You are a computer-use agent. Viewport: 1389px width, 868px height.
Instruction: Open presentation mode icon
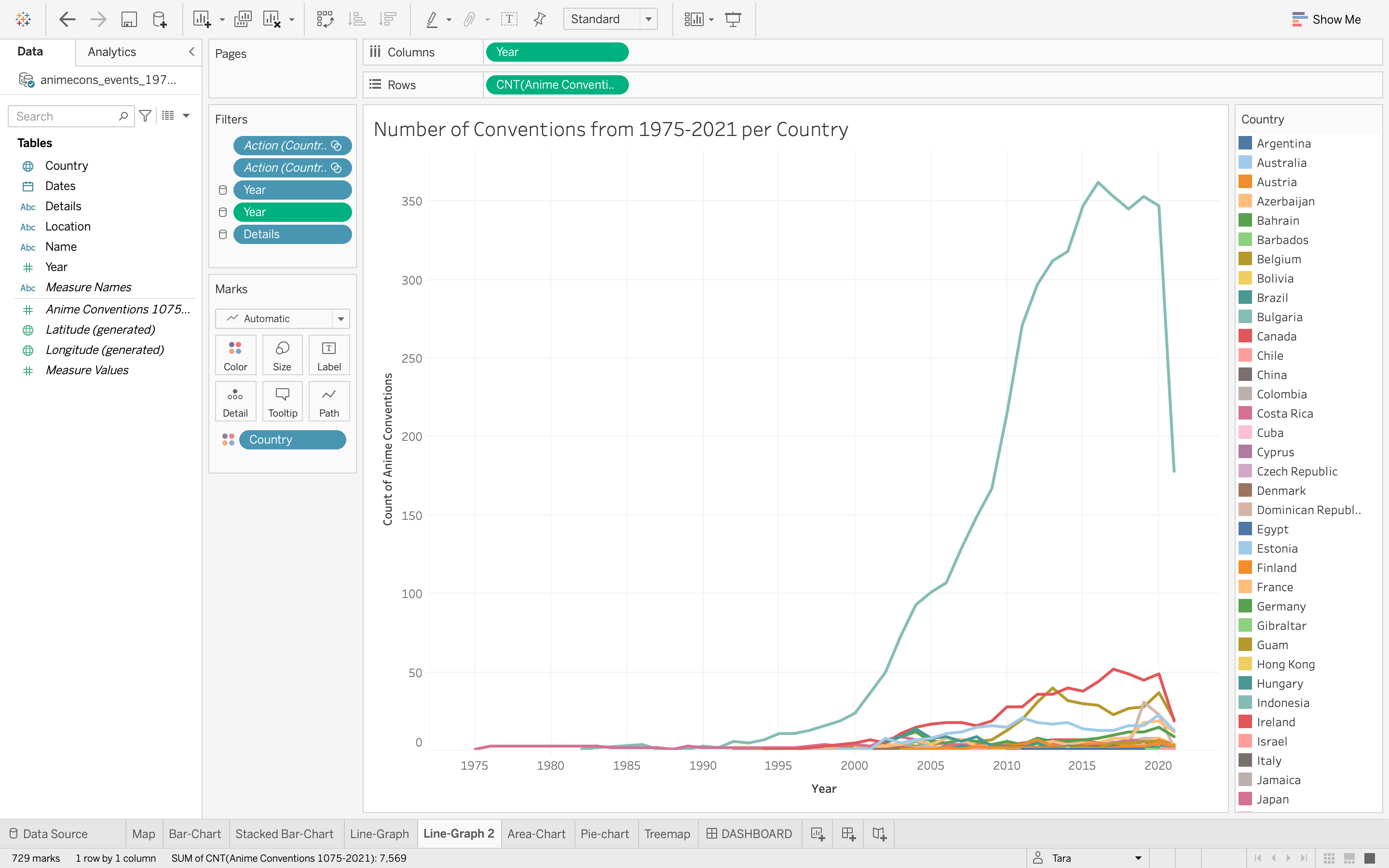tap(733, 19)
